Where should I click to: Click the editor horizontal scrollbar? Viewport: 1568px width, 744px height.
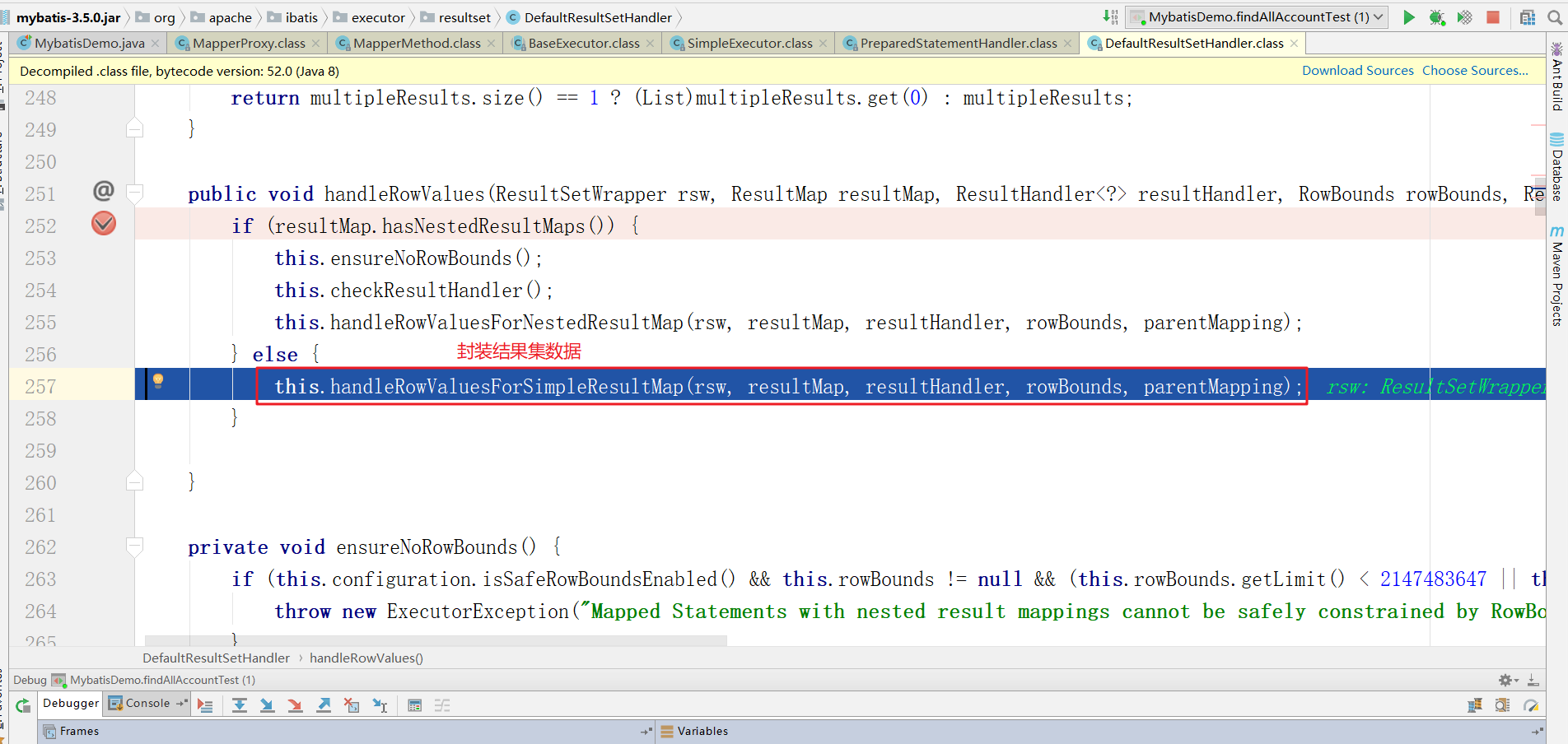(x=436, y=640)
